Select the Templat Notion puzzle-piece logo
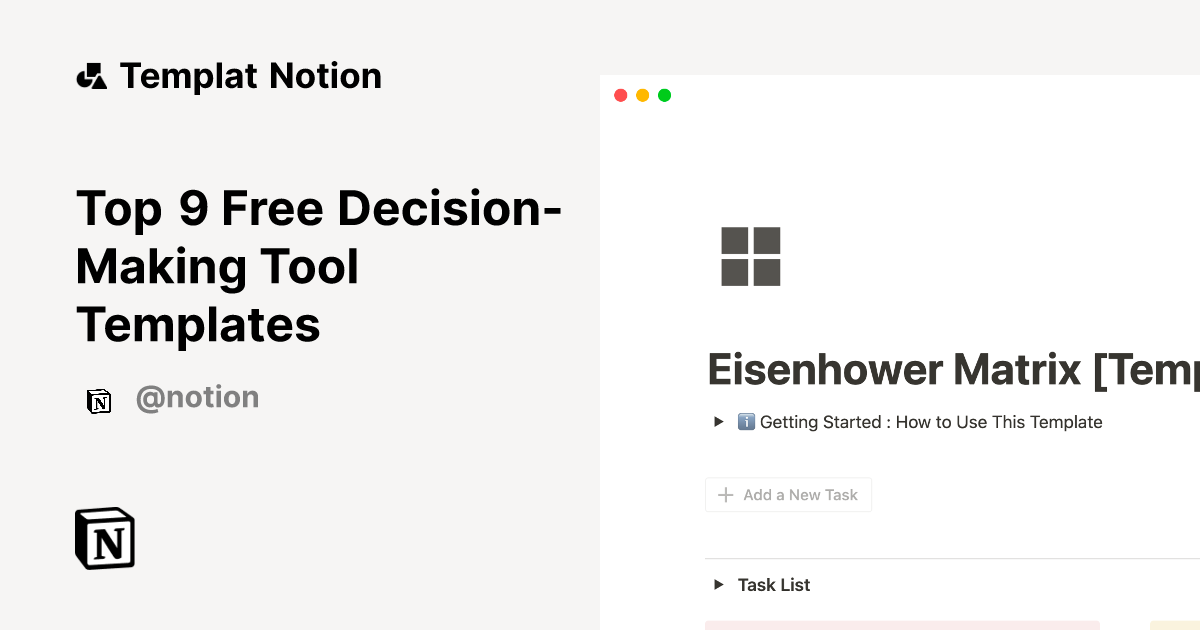Image resolution: width=1200 pixels, height=630 pixels. point(92,75)
